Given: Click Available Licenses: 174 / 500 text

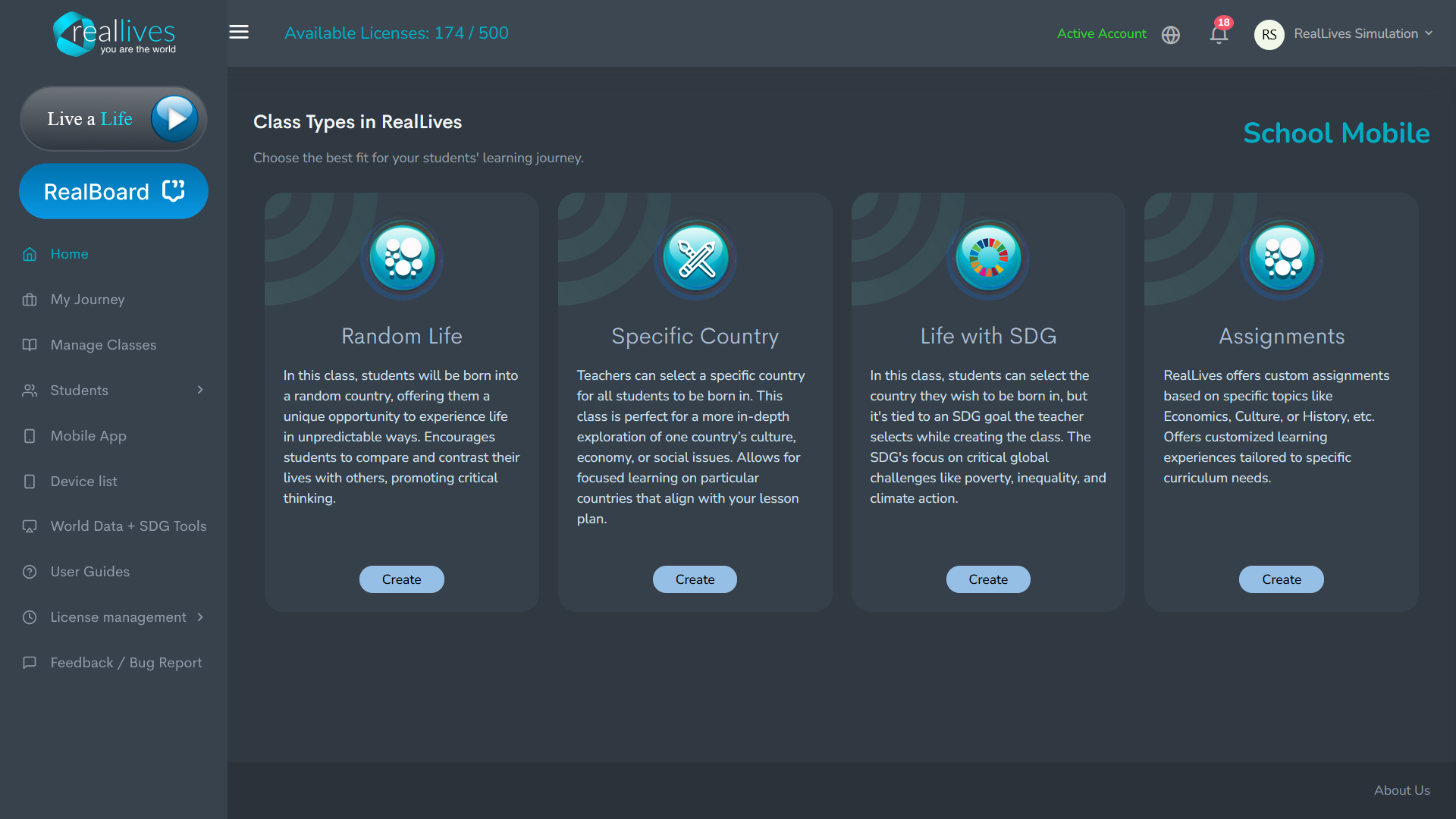Looking at the screenshot, I should tap(397, 33).
